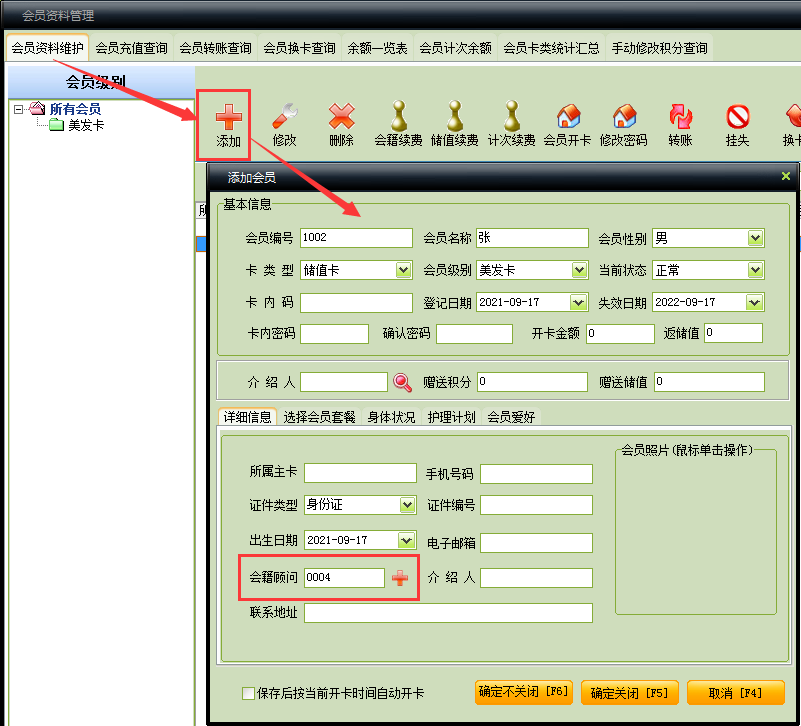The image size is (801, 726).
Task: Select the 会员爱好 tab
Action: (x=511, y=417)
